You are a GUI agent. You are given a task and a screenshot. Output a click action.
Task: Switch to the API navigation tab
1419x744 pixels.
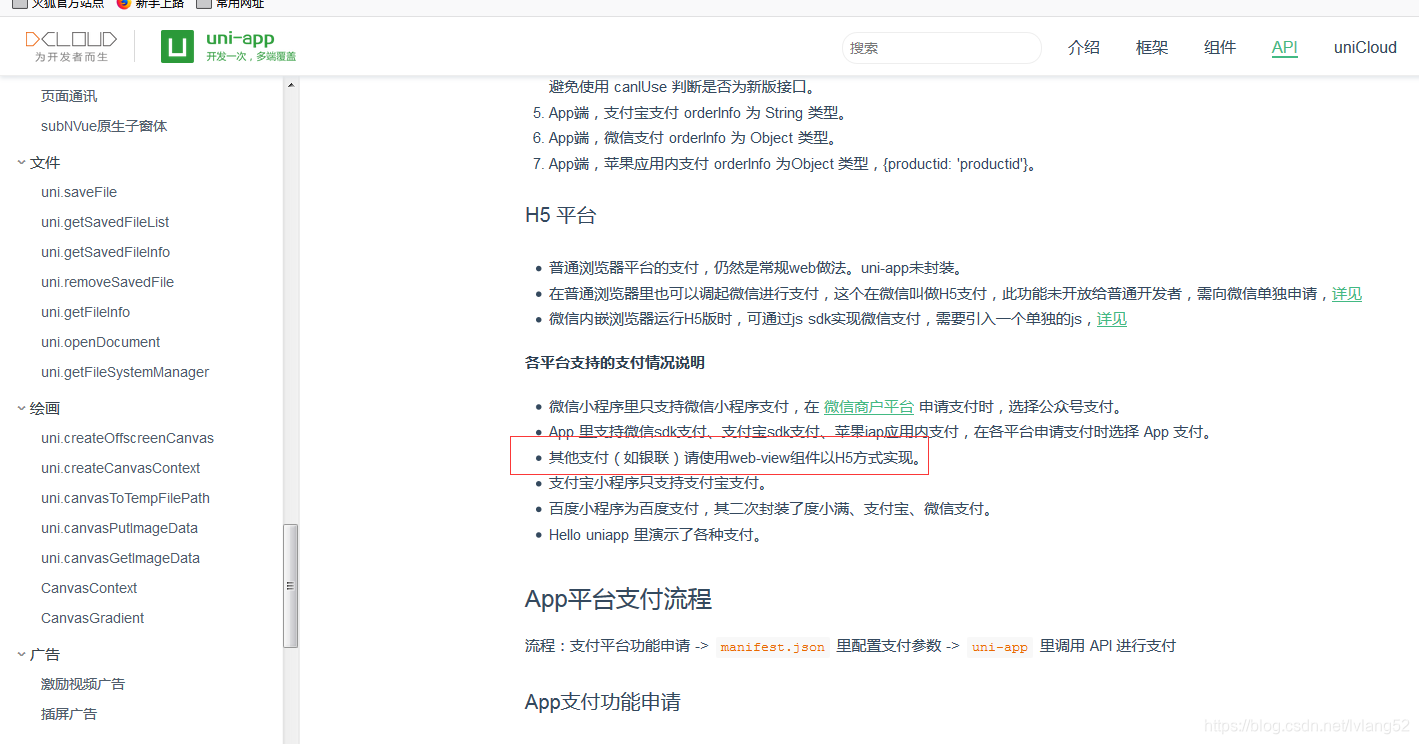[x=1284, y=47]
